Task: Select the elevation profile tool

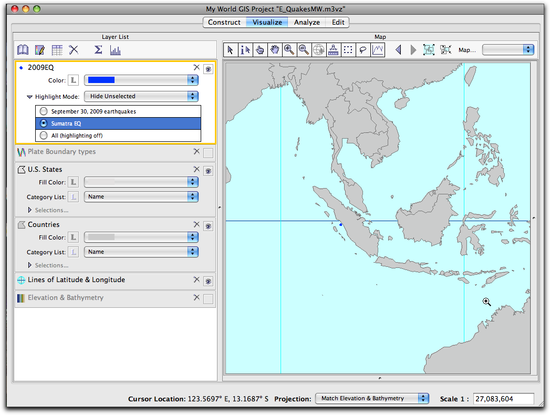Action: 377,50
